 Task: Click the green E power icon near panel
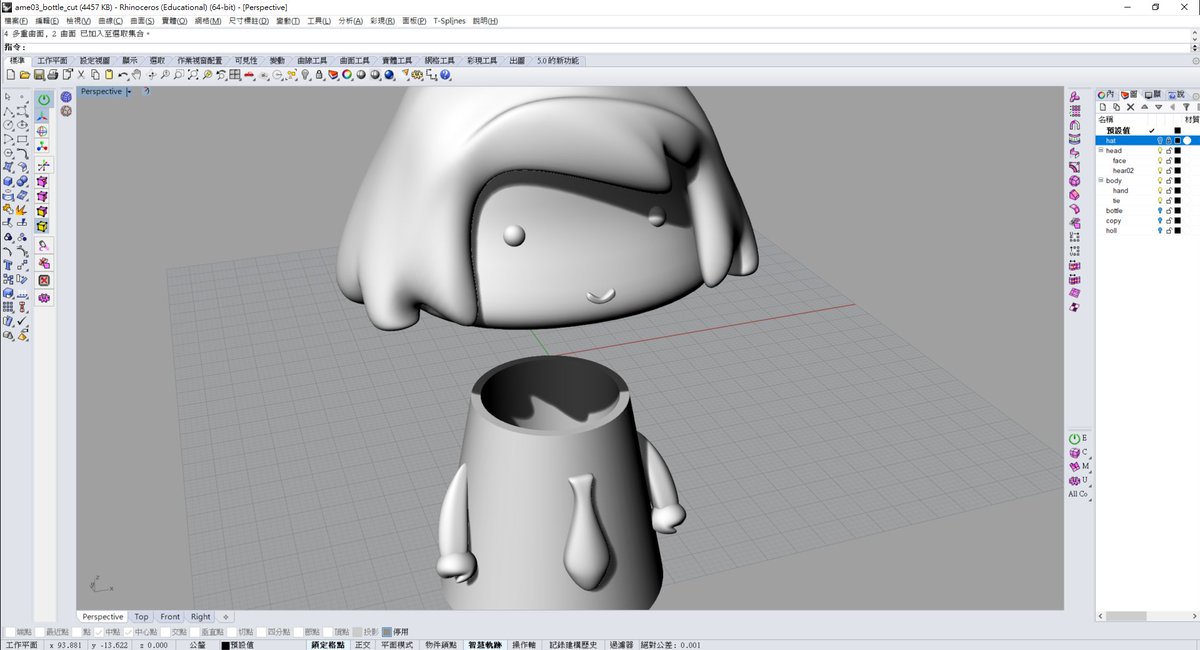coord(1075,438)
